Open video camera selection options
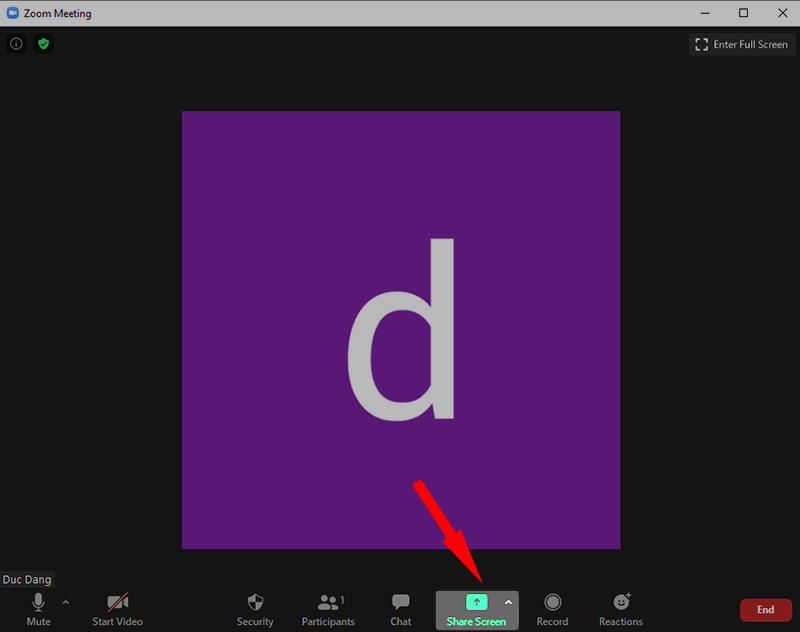 [144, 602]
